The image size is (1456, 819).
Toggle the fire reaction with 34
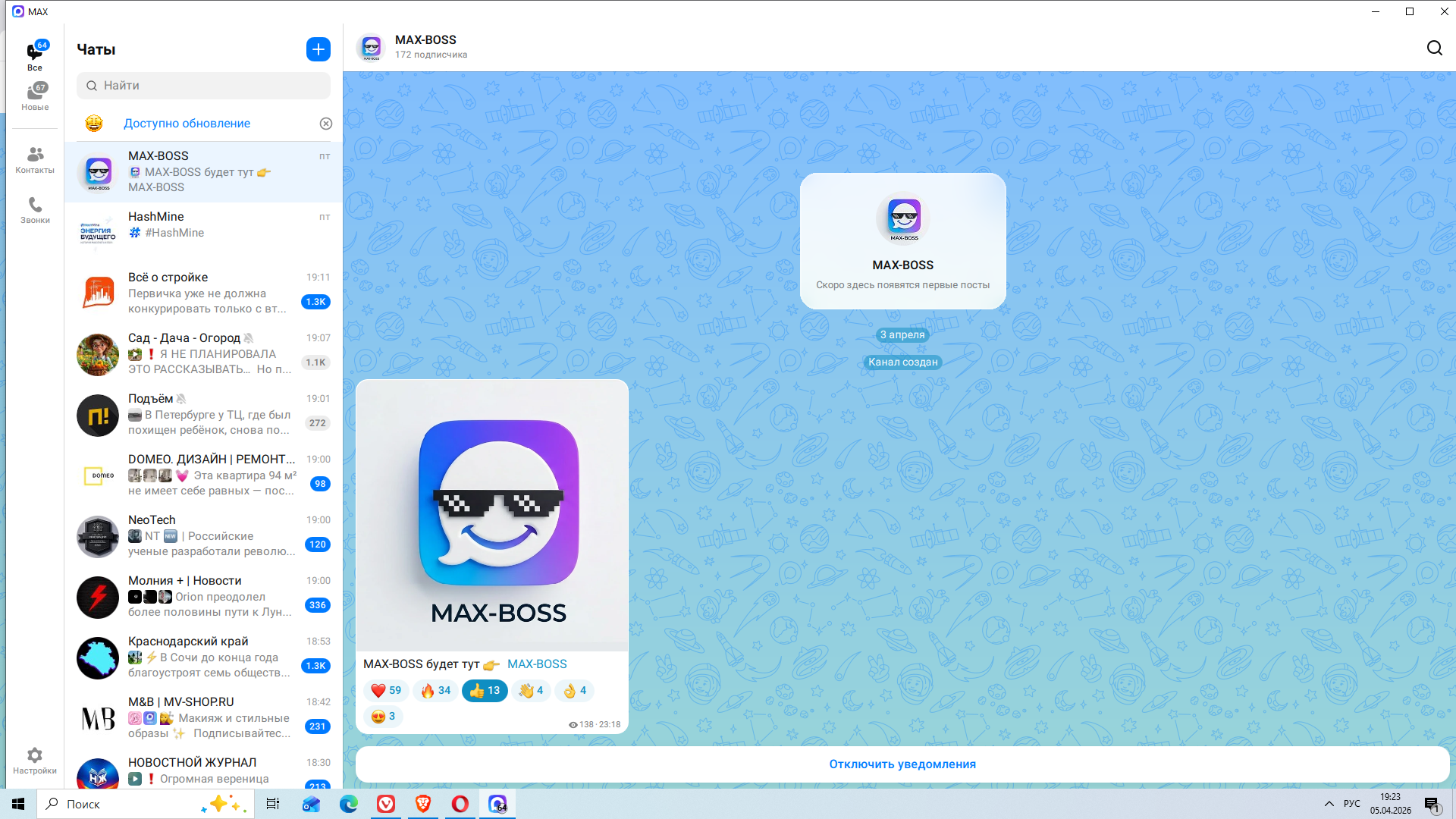[x=436, y=690]
